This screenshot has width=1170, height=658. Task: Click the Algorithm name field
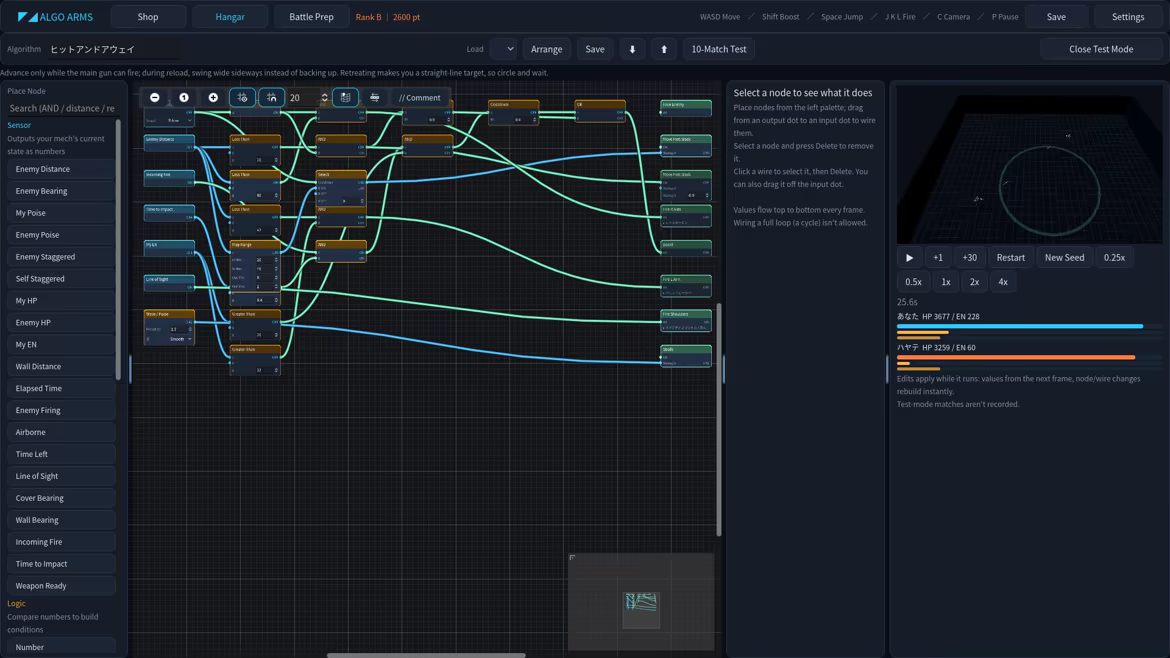pos(113,49)
